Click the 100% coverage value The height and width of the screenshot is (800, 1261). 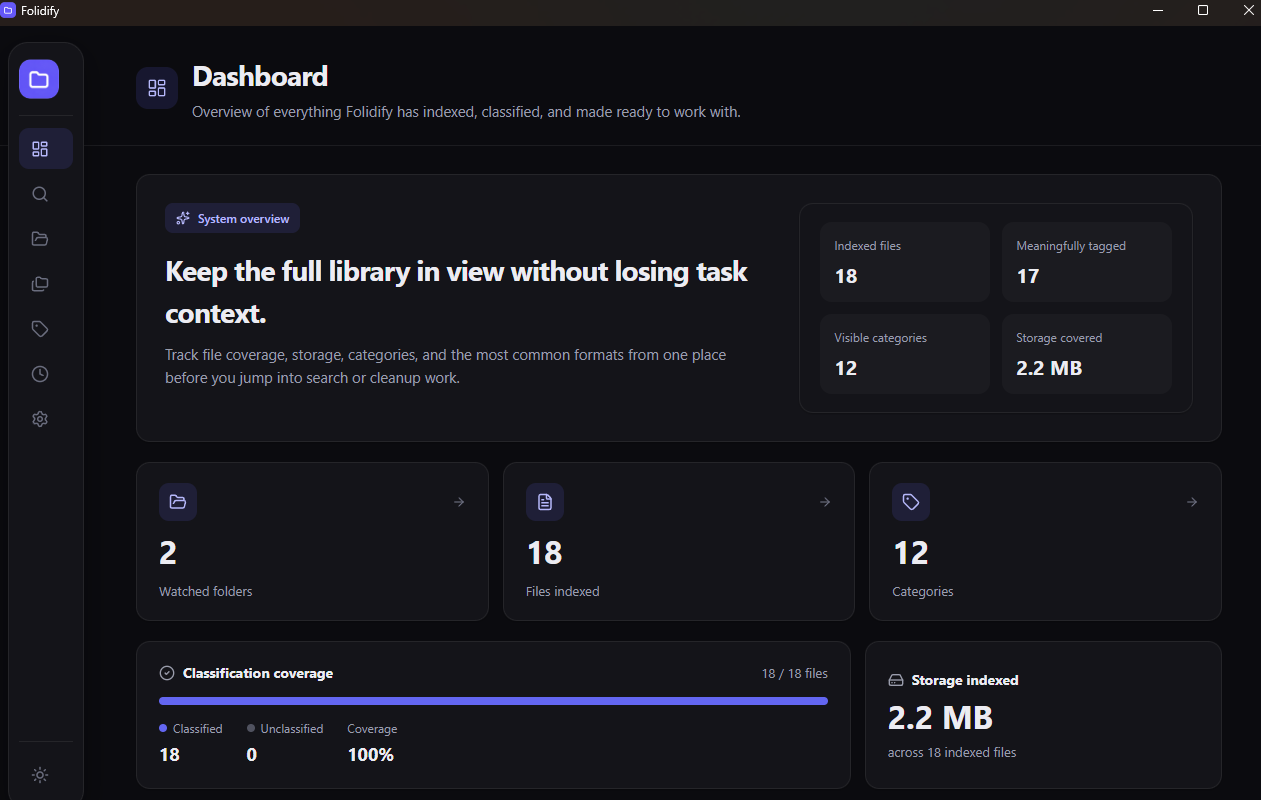click(x=371, y=755)
